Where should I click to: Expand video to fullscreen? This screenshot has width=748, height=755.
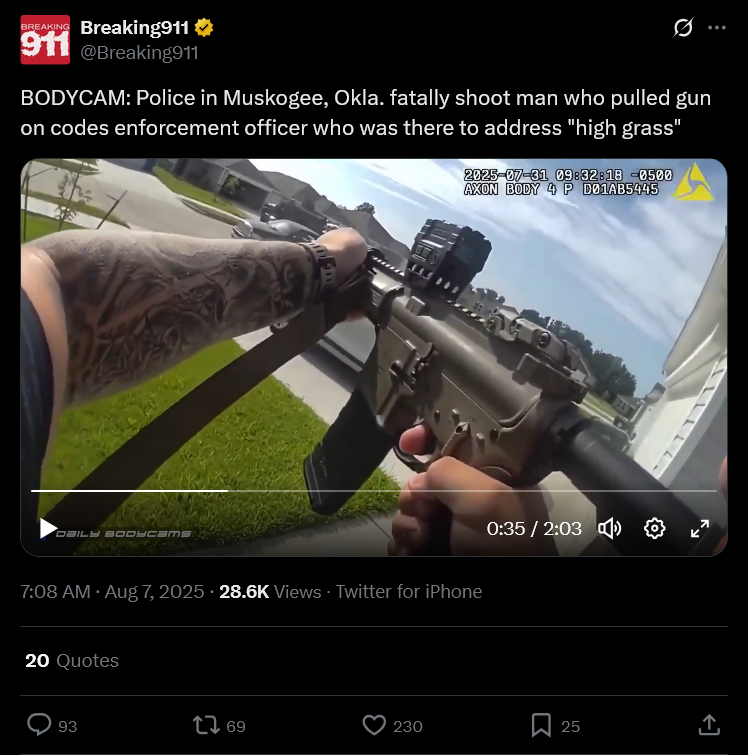tap(699, 528)
